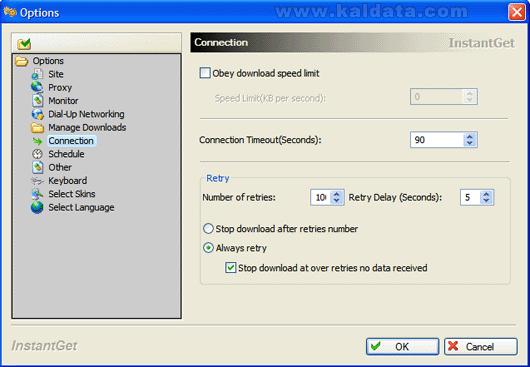Screen dimensions: 530x367
Task: Decrease Number of retries with down arrow
Action: point(336,201)
